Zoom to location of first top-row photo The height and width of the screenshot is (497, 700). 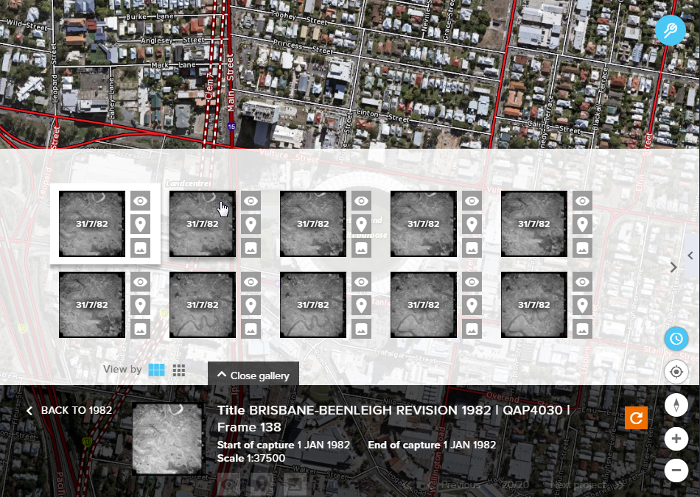(x=140, y=224)
